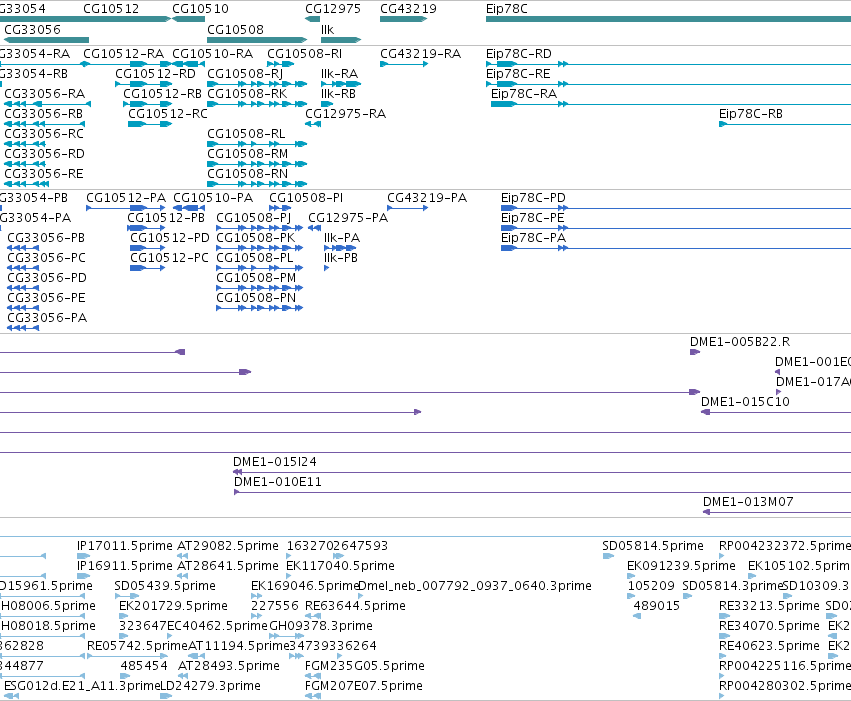The height and width of the screenshot is (701, 851).
Task: Select transcript Eip78C-RE
Action: coord(518,74)
